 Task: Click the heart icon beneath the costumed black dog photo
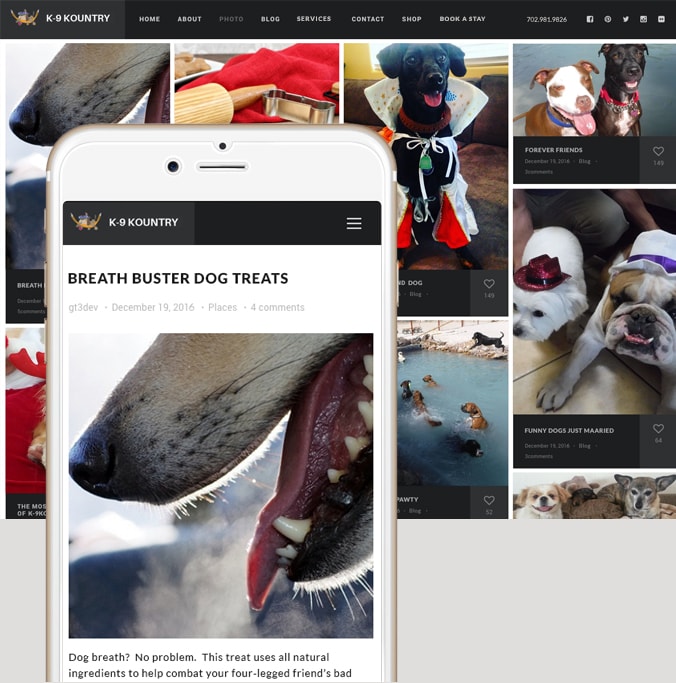(x=489, y=284)
